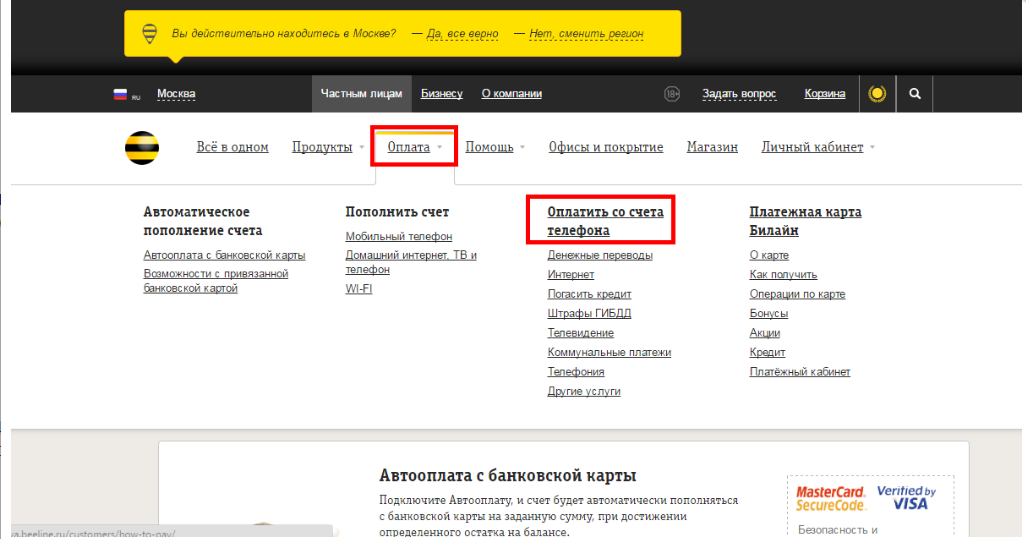Open the search magnifier icon
Screen dimensions: 1026x539
(x=915, y=94)
